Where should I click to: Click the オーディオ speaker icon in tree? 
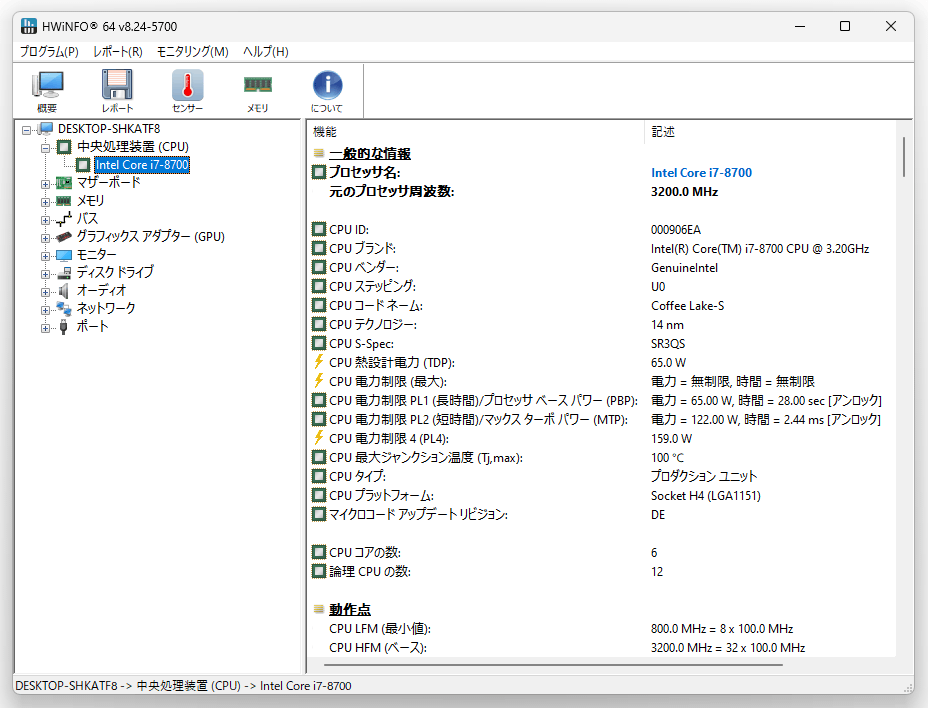tap(64, 291)
